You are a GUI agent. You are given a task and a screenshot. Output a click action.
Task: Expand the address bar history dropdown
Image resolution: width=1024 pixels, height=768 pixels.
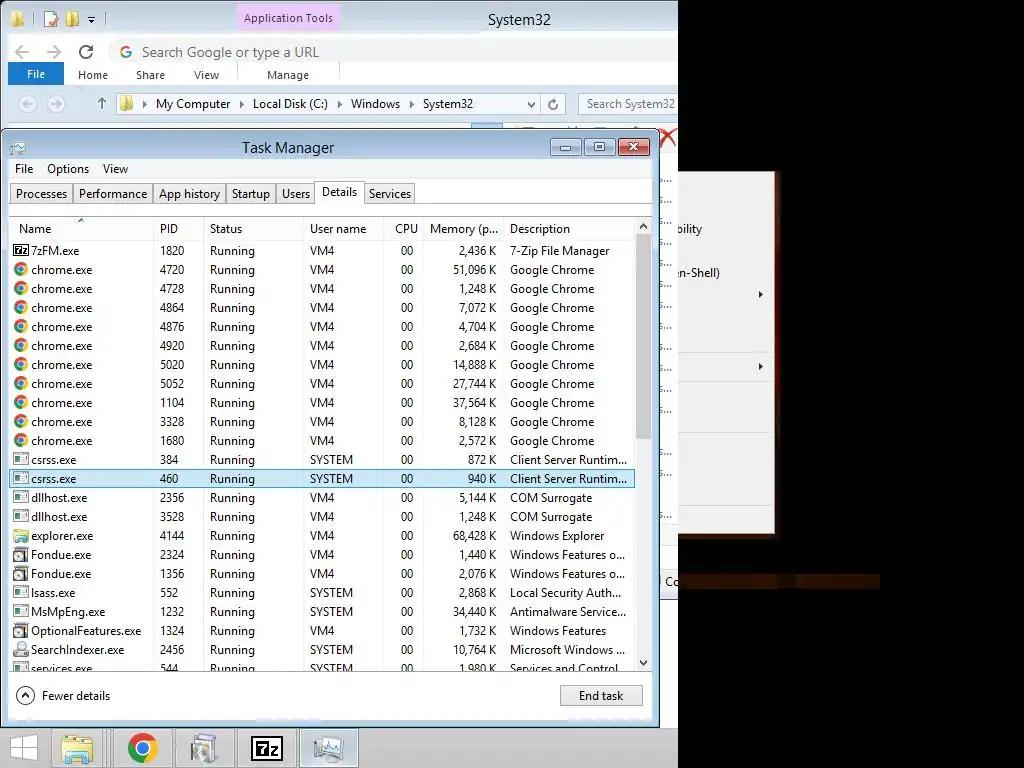(x=531, y=104)
